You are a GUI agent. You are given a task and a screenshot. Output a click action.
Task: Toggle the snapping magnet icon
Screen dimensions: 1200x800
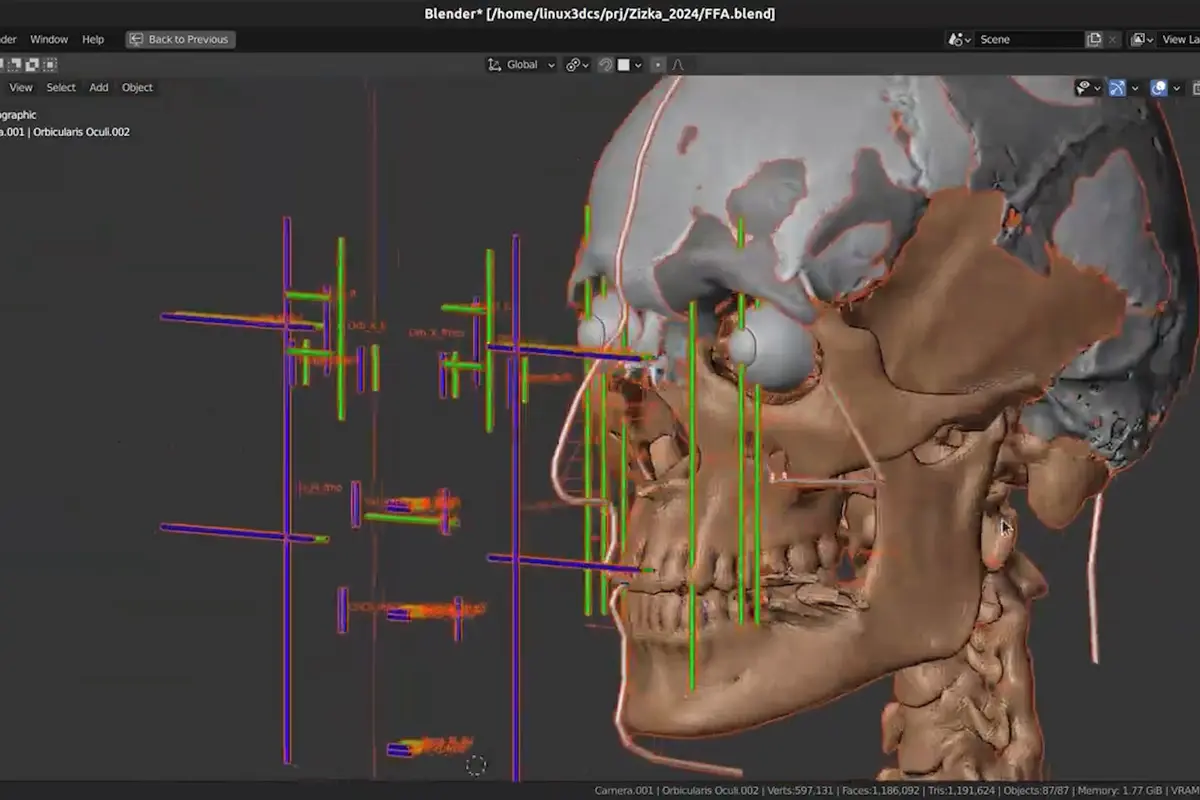coord(605,65)
